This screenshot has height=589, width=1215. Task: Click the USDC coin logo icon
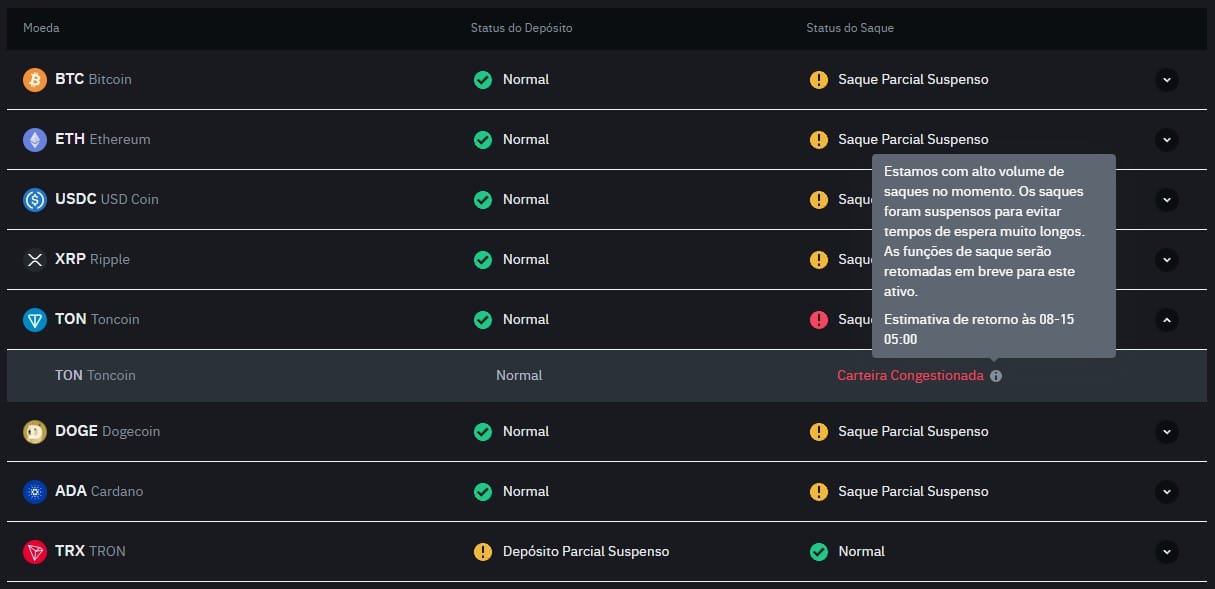[x=35, y=199]
